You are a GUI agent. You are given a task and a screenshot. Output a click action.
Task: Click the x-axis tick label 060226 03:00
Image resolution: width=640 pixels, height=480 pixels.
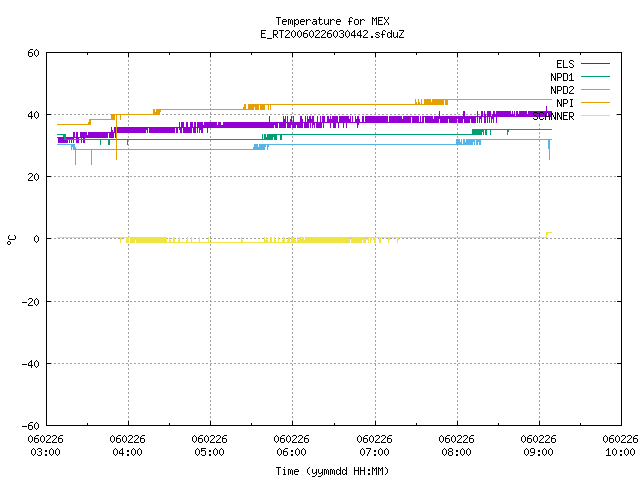[45, 446]
